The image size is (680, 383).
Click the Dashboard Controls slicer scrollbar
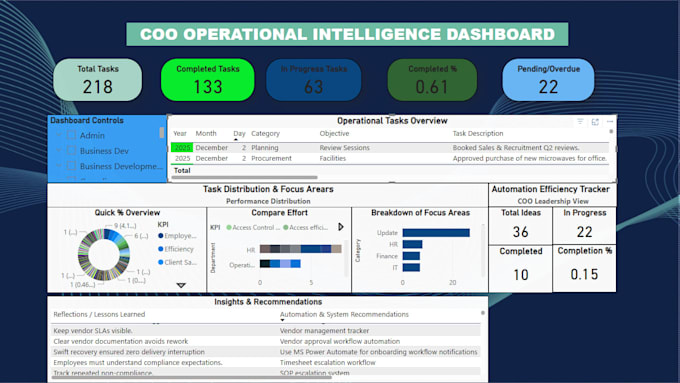pos(162,132)
